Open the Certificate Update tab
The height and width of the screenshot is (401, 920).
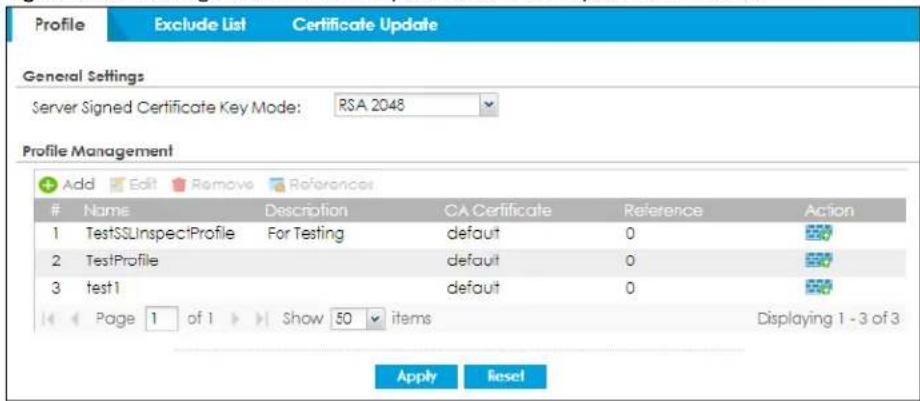364,25
